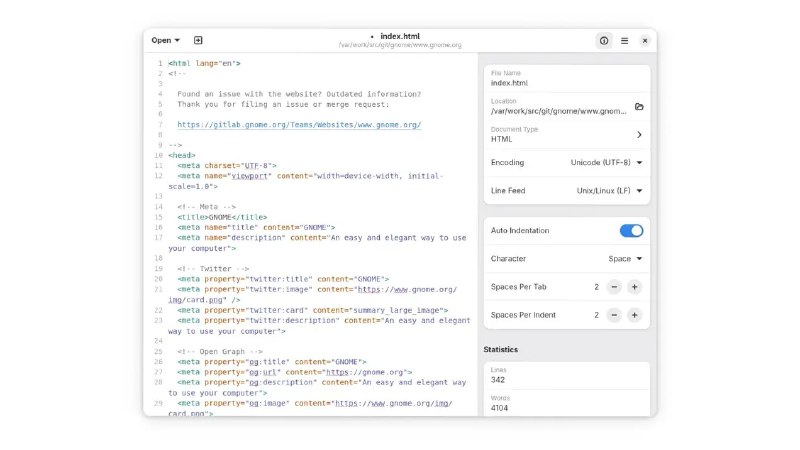Open Document Type HTML chevron

click(x=639, y=135)
